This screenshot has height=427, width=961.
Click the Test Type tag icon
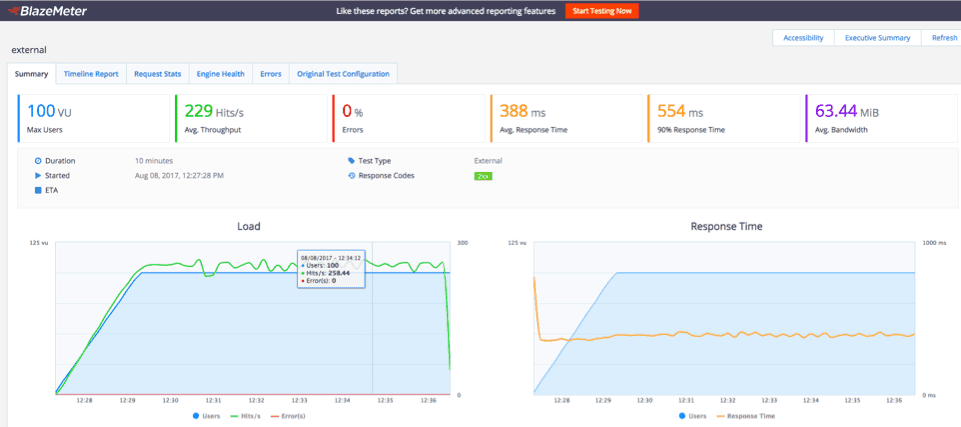(351, 160)
